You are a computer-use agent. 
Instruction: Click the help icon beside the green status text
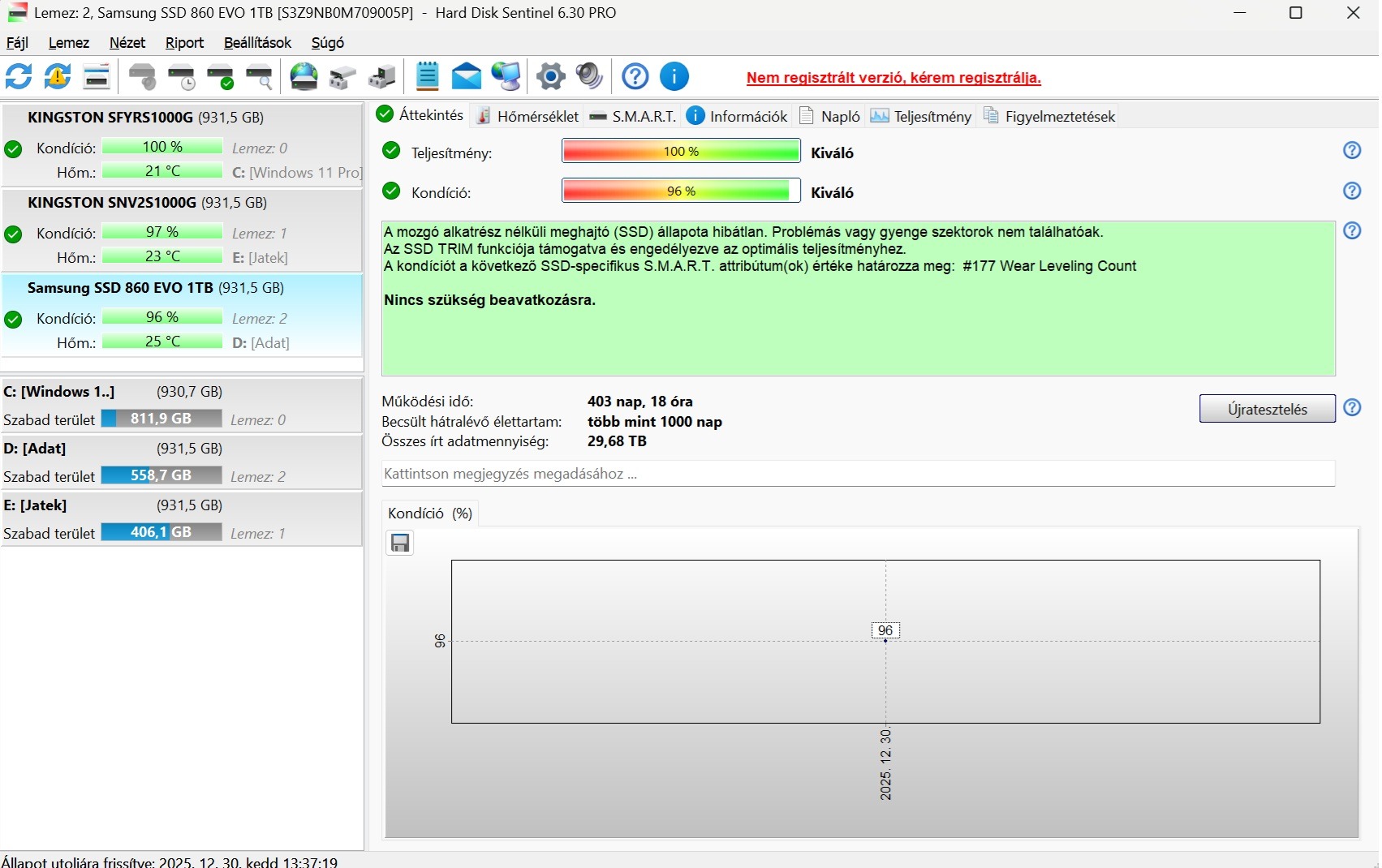1352,231
